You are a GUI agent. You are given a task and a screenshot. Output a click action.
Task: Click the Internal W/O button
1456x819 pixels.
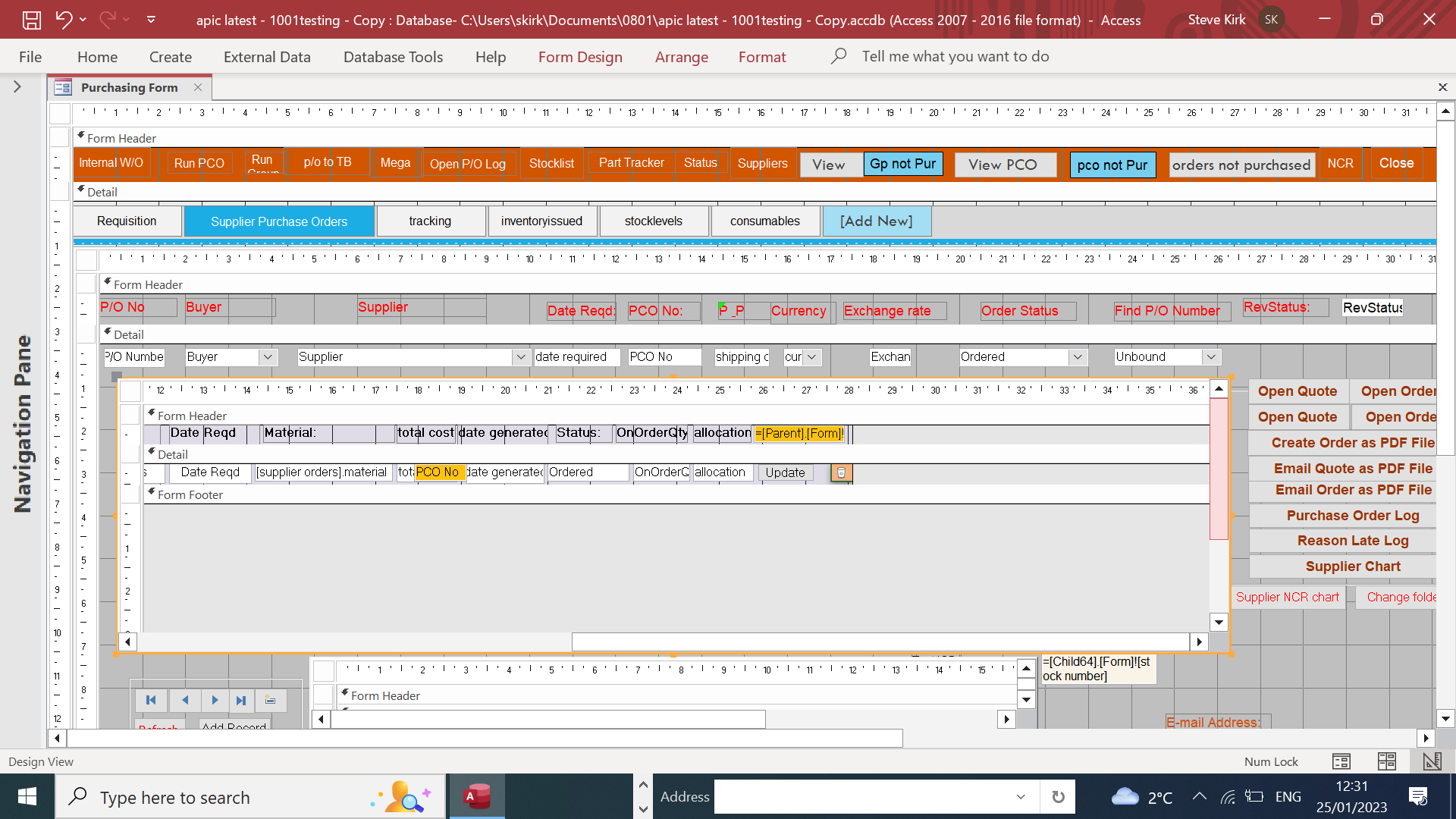[x=111, y=163]
